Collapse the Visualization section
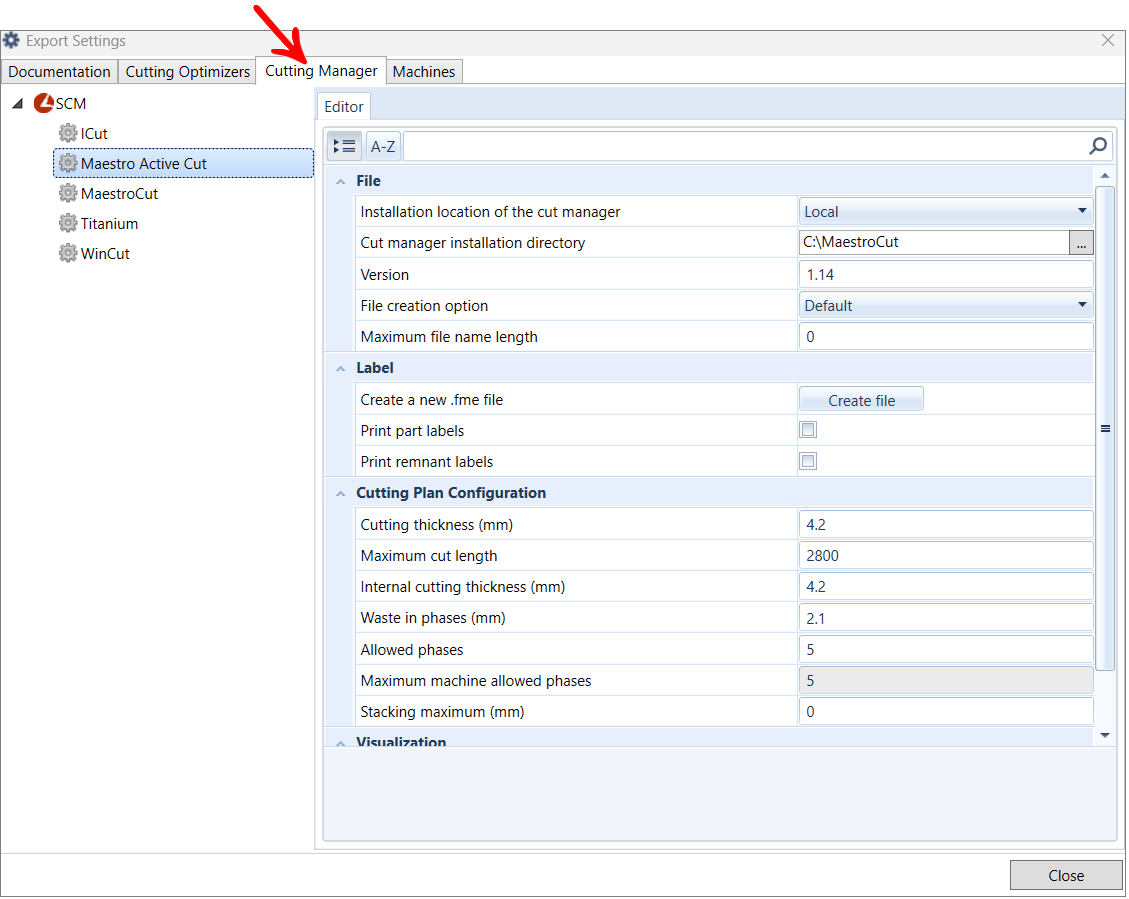 (341, 743)
